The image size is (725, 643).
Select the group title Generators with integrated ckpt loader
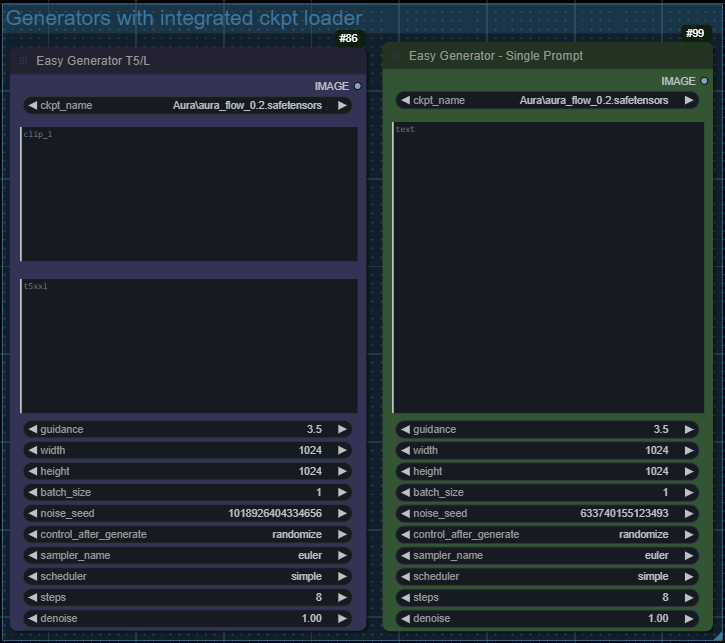click(184, 18)
